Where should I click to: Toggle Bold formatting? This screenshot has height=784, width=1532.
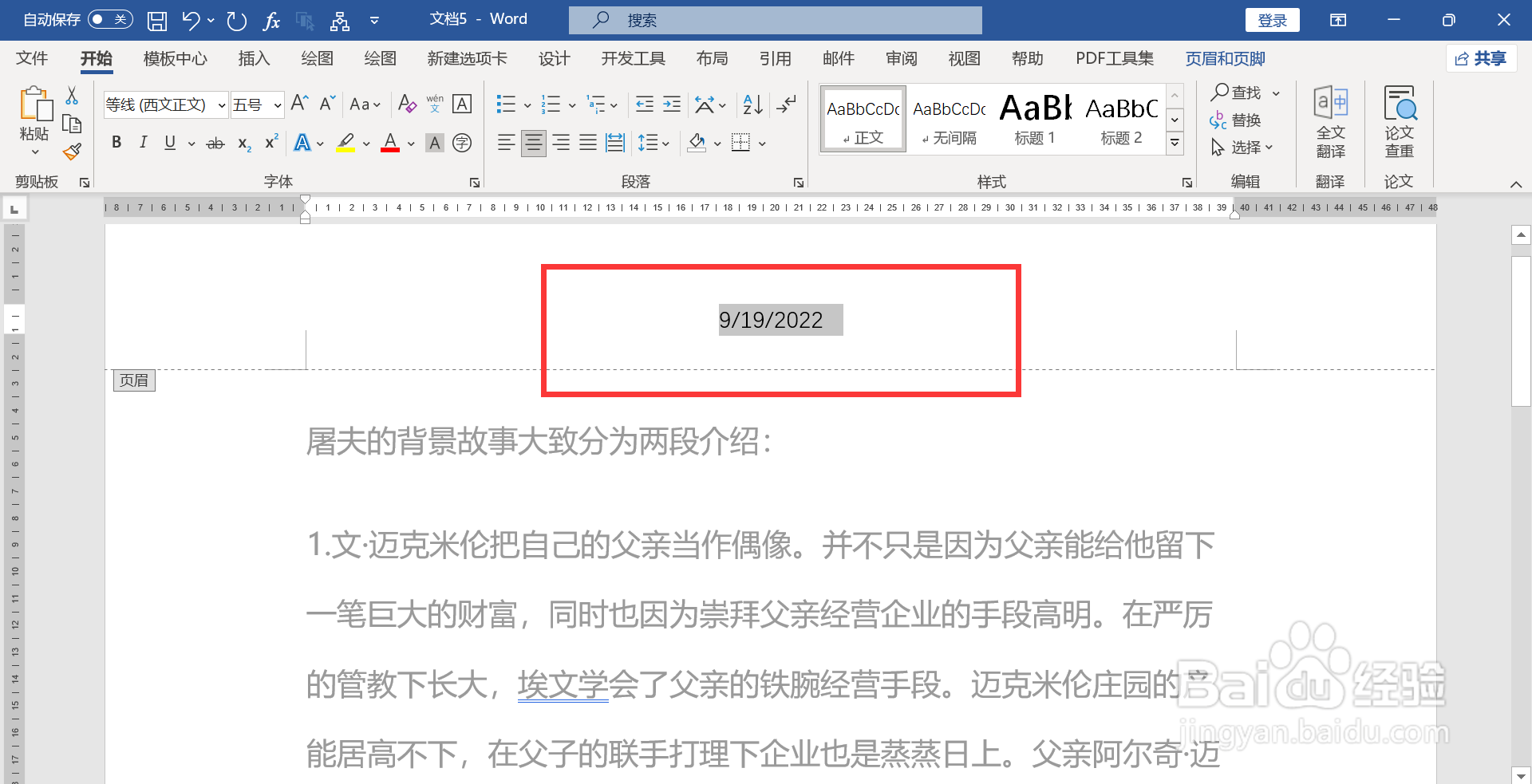pyautogui.click(x=116, y=143)
